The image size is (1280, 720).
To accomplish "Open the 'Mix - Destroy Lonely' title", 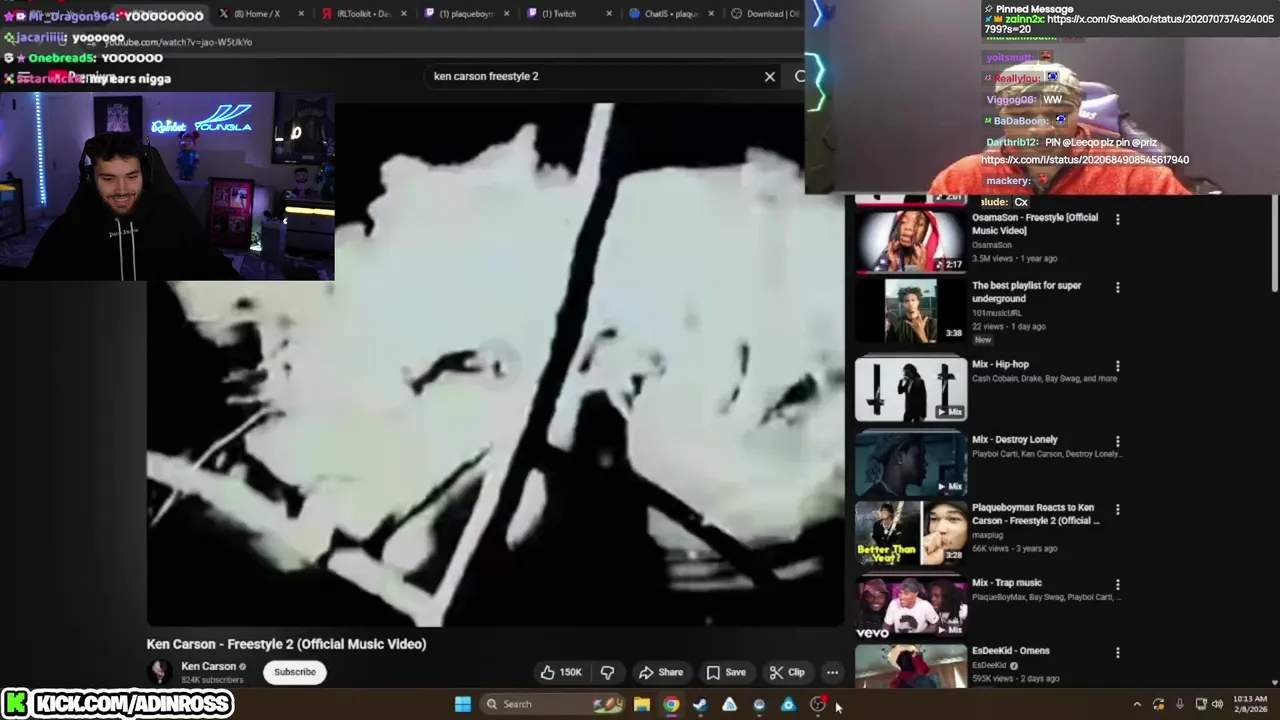I will coord(1014,440).
